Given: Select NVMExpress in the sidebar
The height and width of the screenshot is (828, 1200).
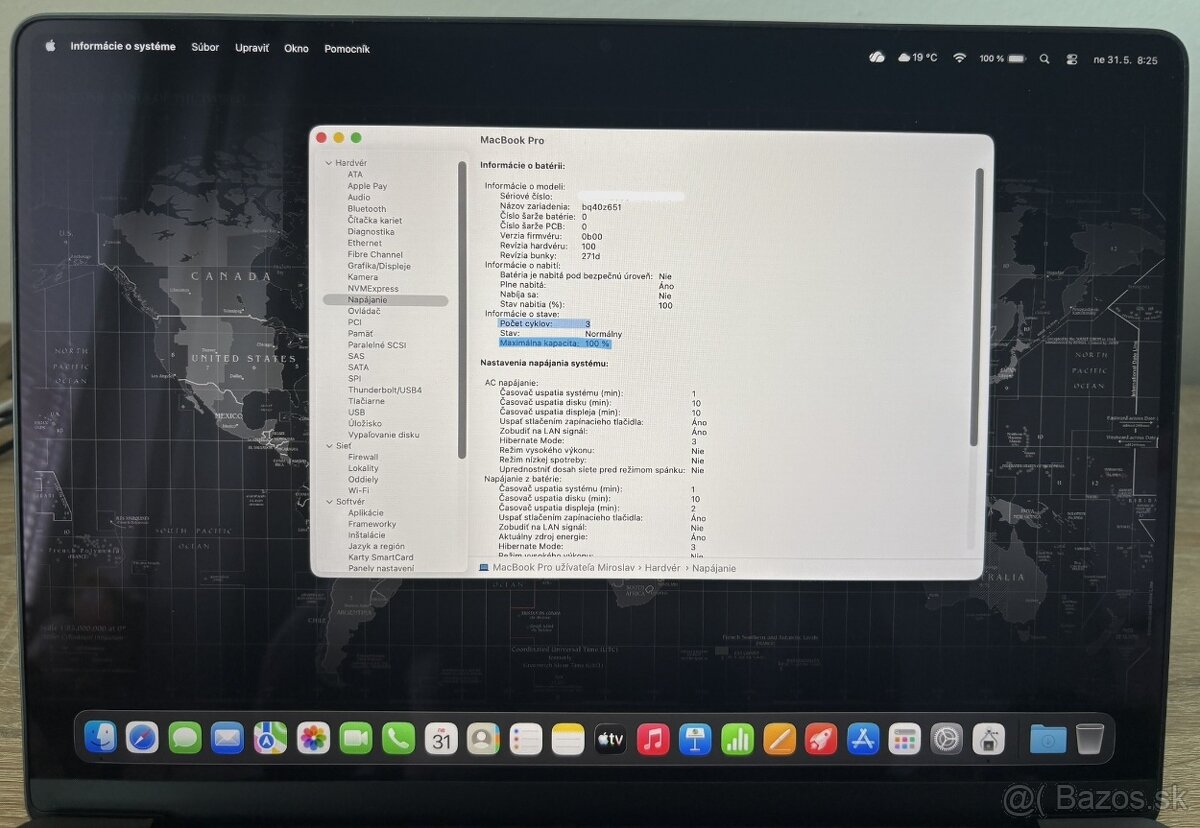Looking at the screenshot, I should 373,289.
